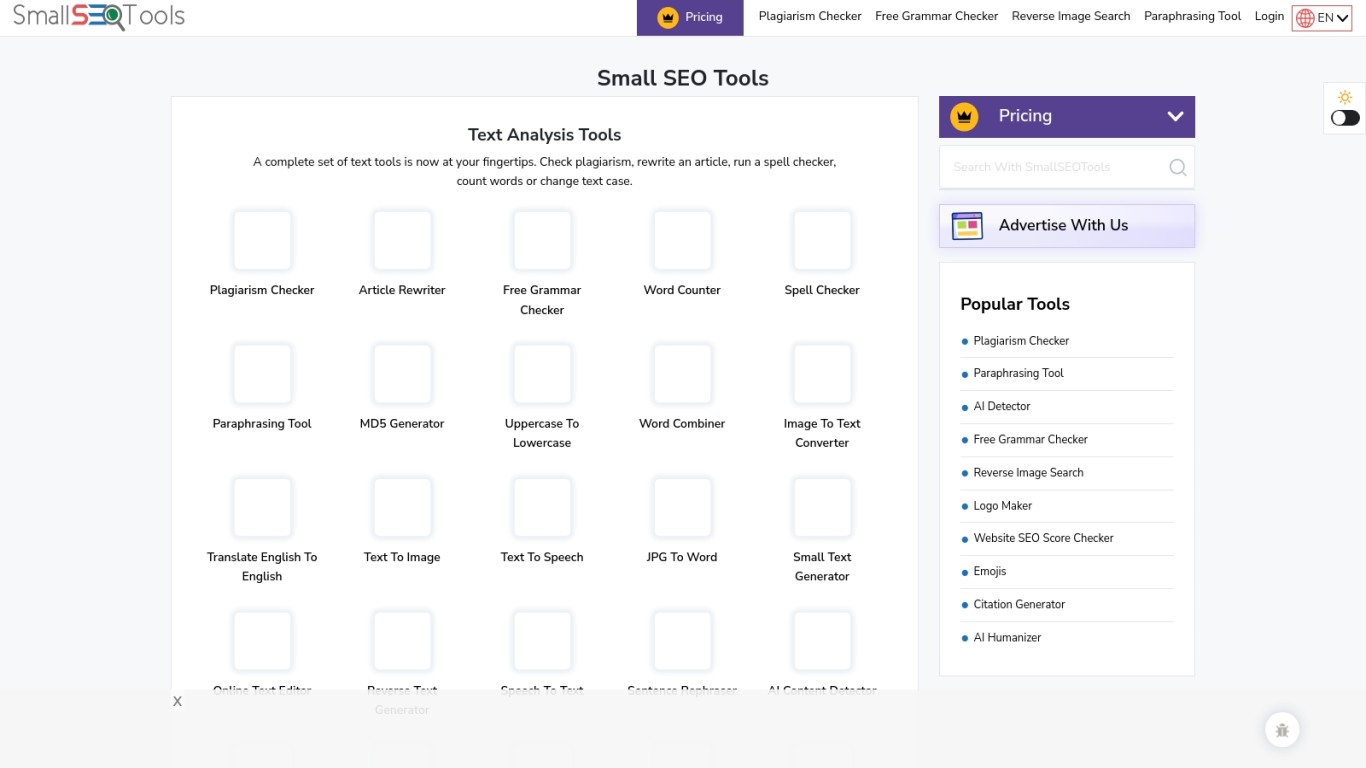1366x768 pixels.
Task: Click the Text Analysis Tools heading
Action: click(x=544, y=135)
